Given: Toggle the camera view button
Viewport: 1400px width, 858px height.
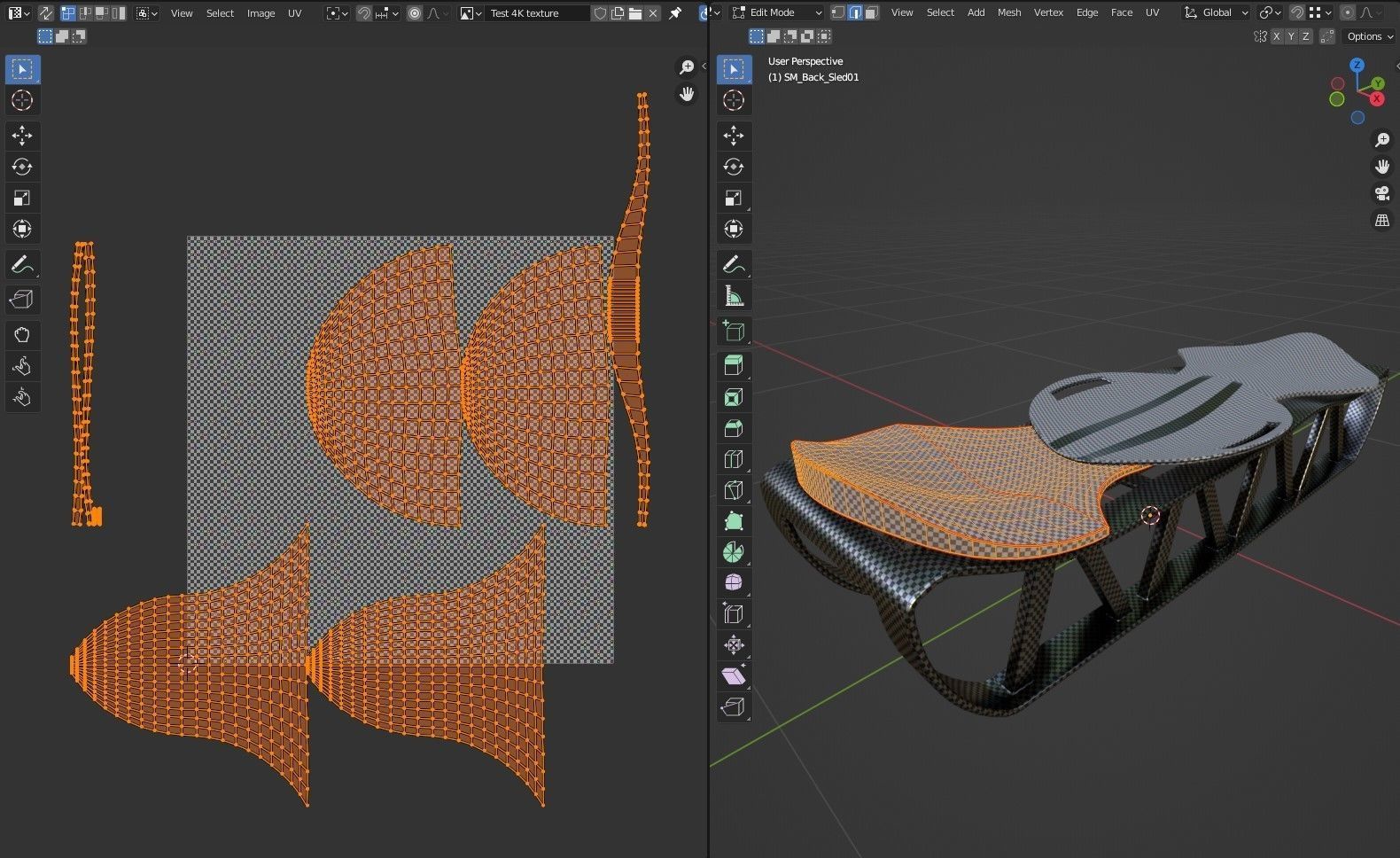Looking at the screenshot, I should (x=1381, y=193).
